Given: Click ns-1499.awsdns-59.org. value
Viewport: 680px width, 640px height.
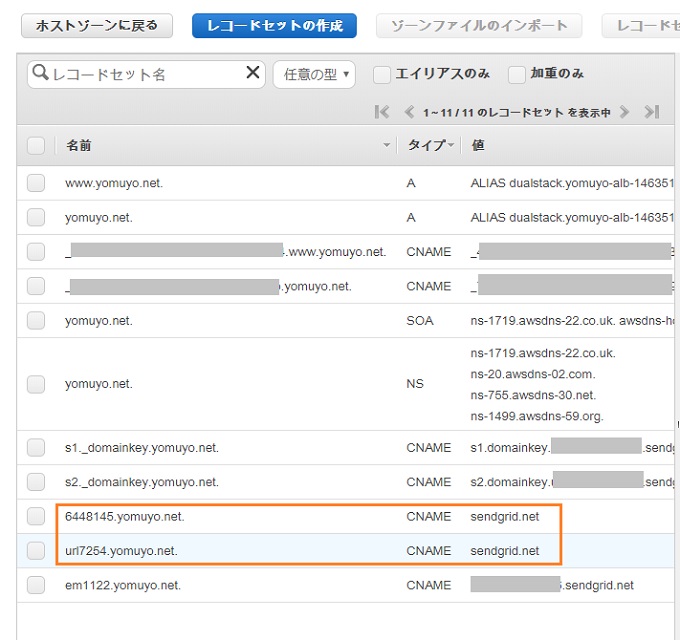Looking at the screenshot, I should pyautogui.click(x=537, y=416).
